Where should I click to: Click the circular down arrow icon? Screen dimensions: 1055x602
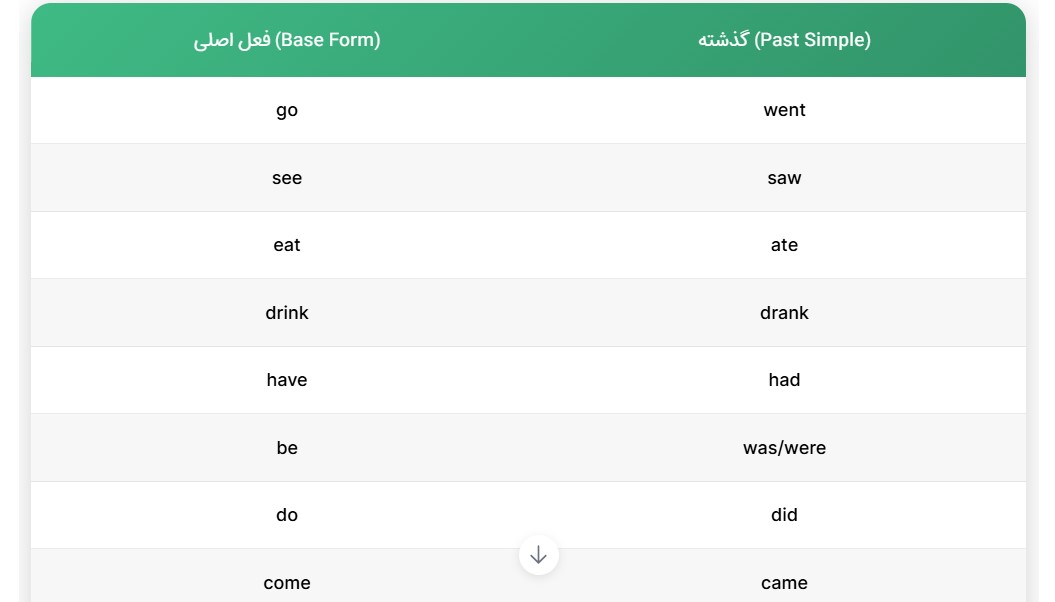coord(538,555)
